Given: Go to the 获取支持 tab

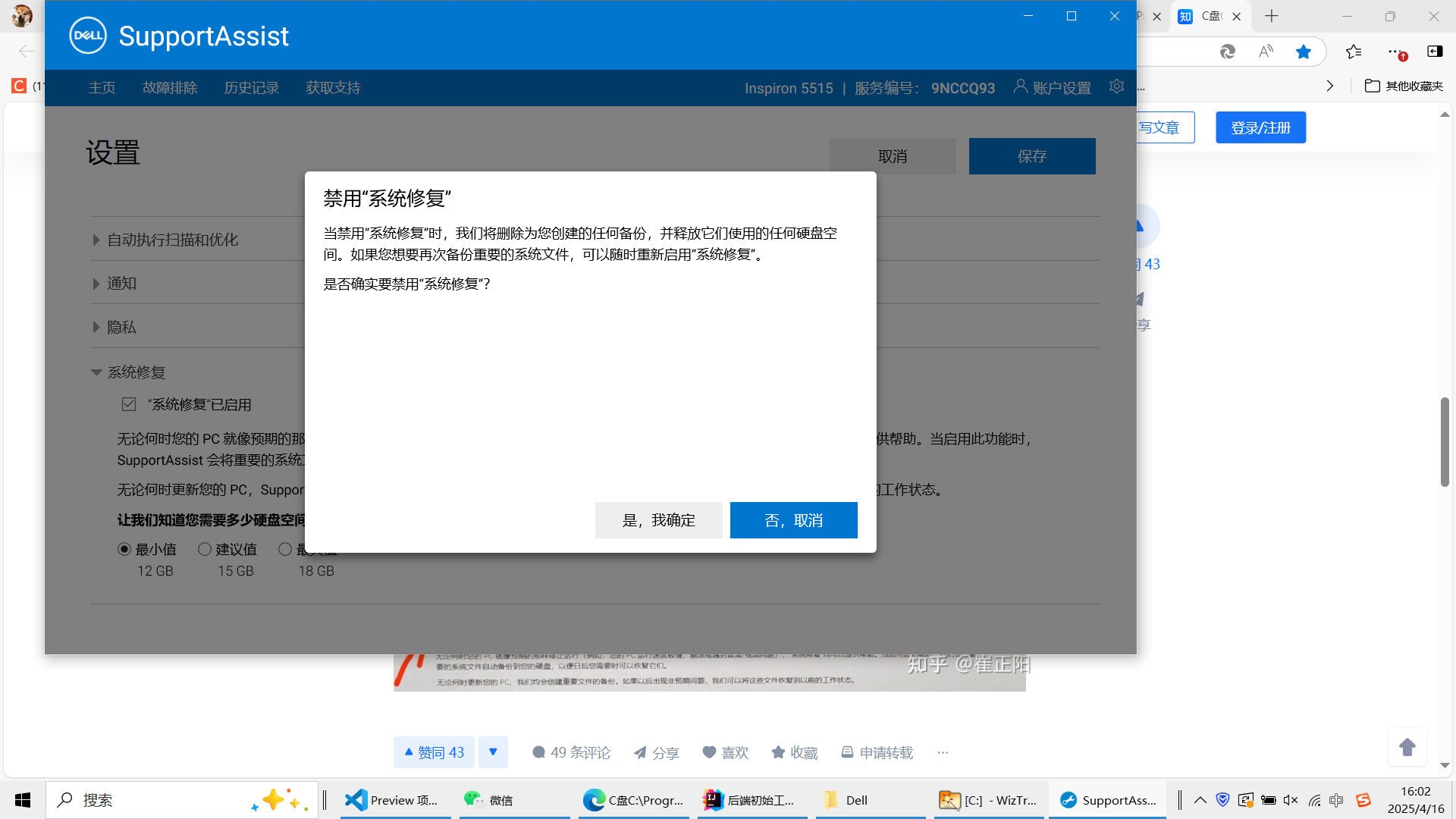Looking at the screenshot, I should [333, 88].
